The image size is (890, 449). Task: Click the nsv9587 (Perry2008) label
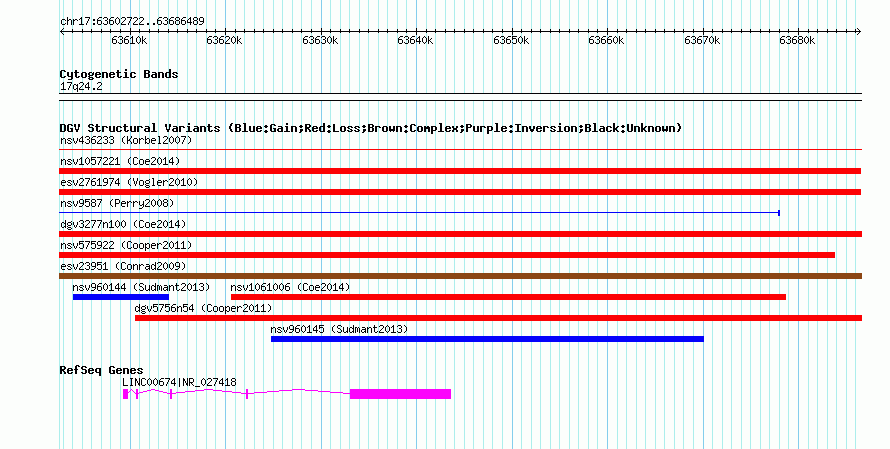click(117, 203)
